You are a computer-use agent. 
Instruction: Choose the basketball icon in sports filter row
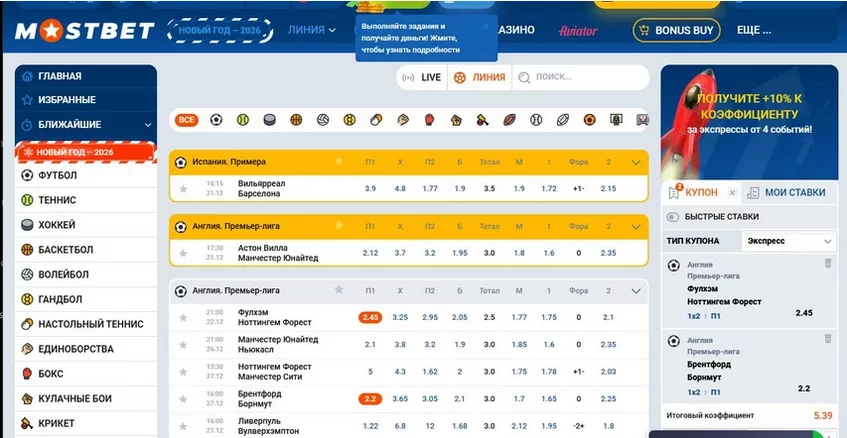[x=296, y=120]
